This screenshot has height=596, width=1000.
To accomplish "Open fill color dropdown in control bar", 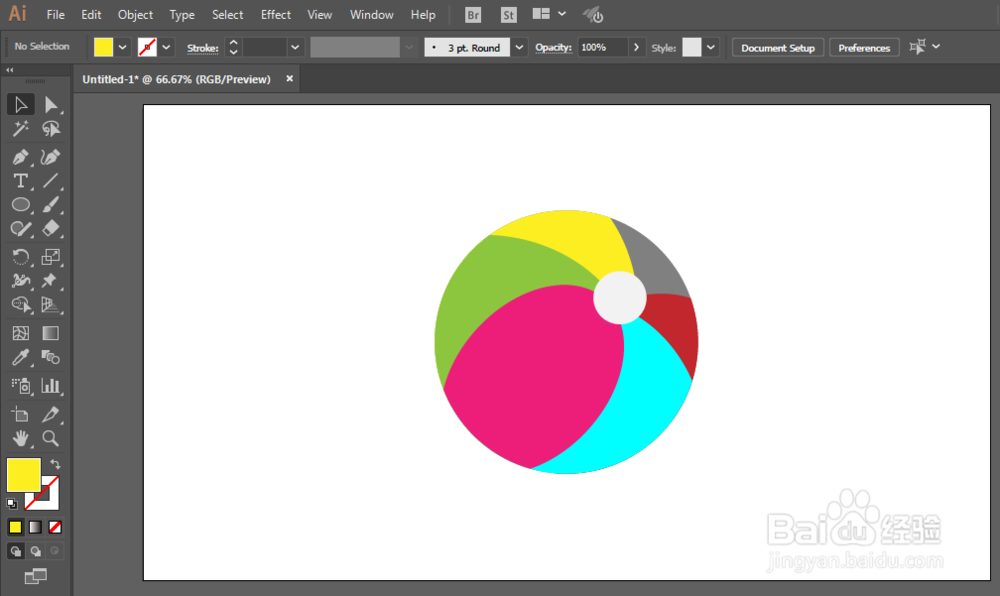I will (122, 47).
